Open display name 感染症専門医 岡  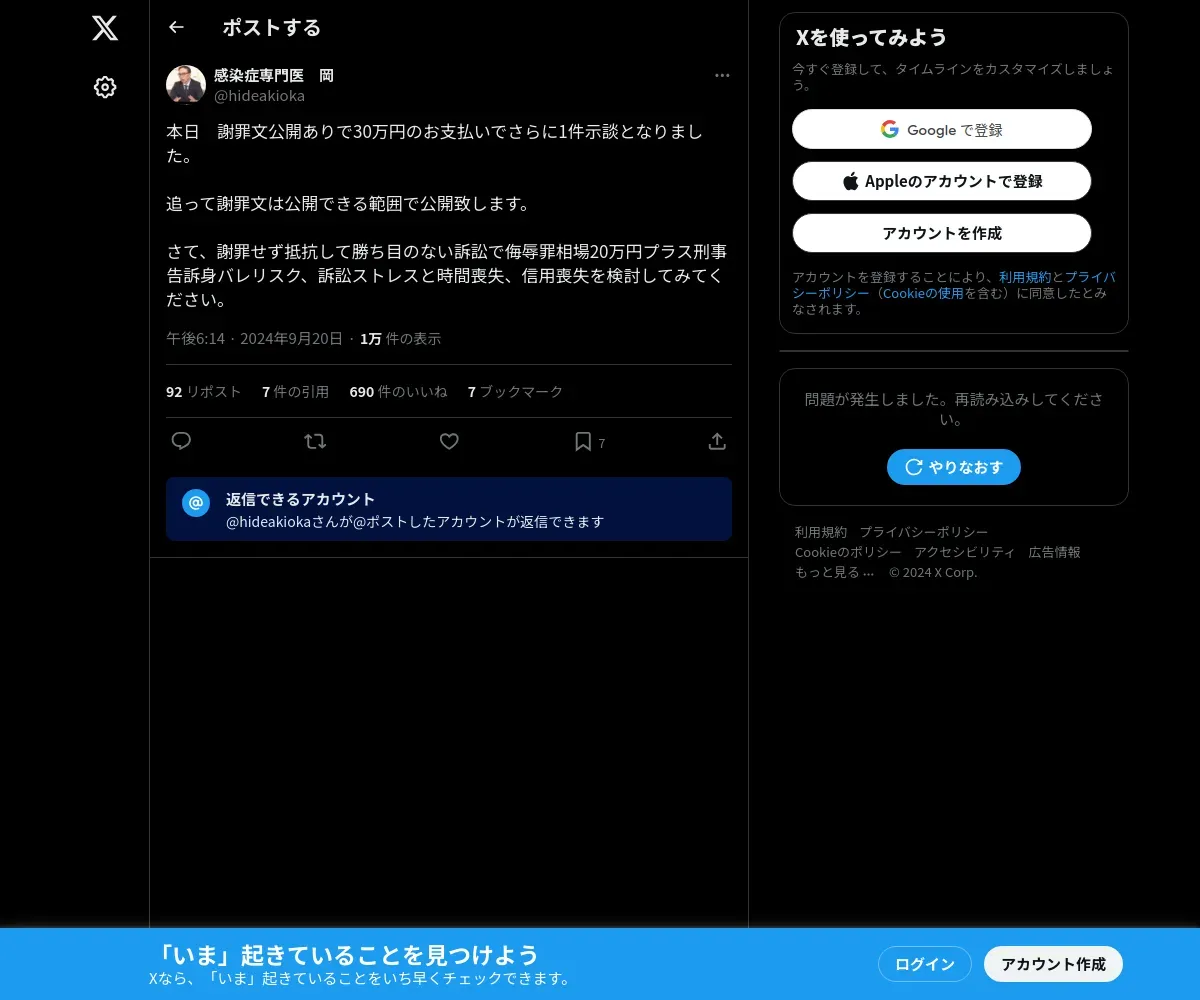274,75
